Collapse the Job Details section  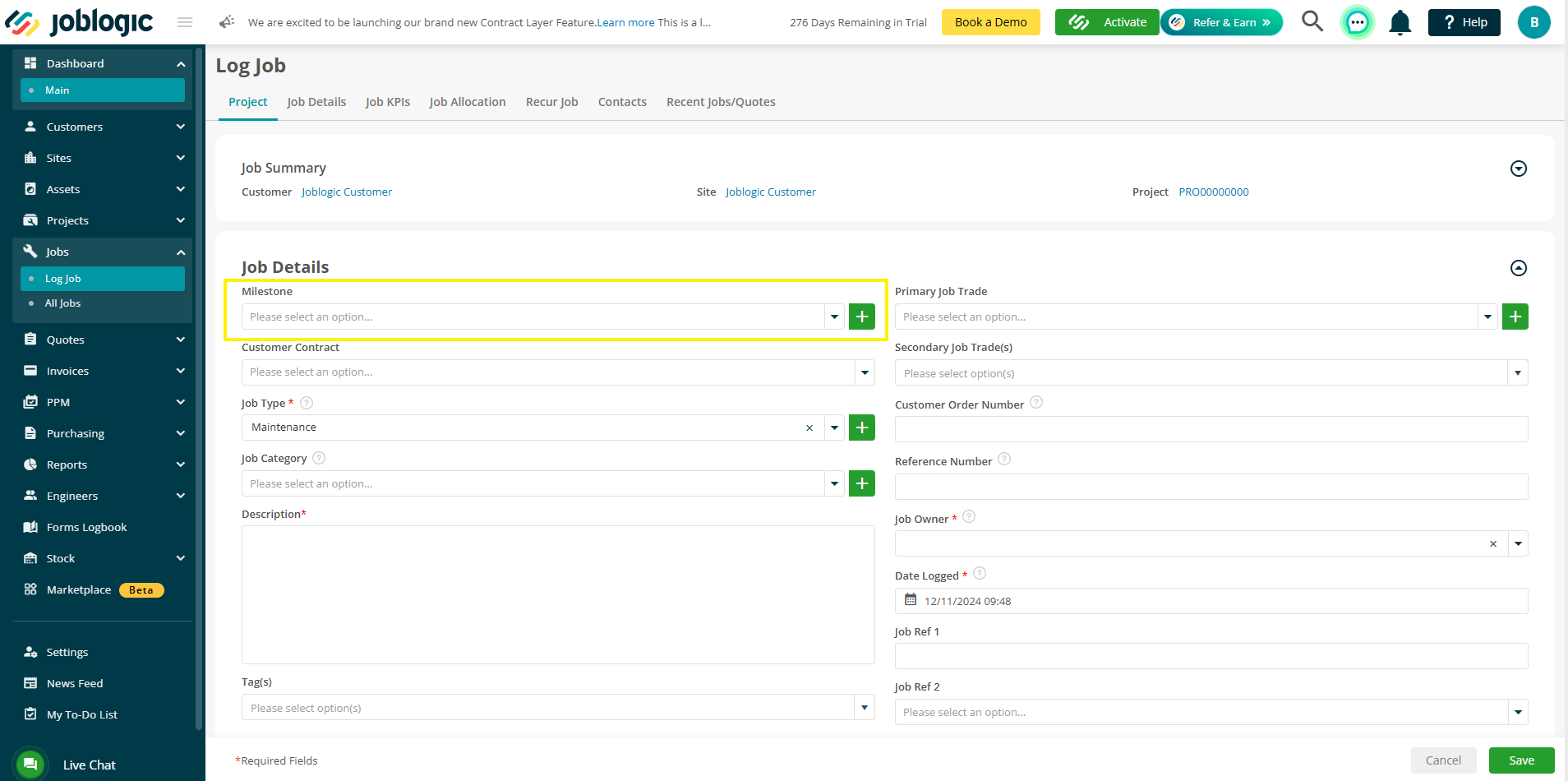[x=1519, y=268]
